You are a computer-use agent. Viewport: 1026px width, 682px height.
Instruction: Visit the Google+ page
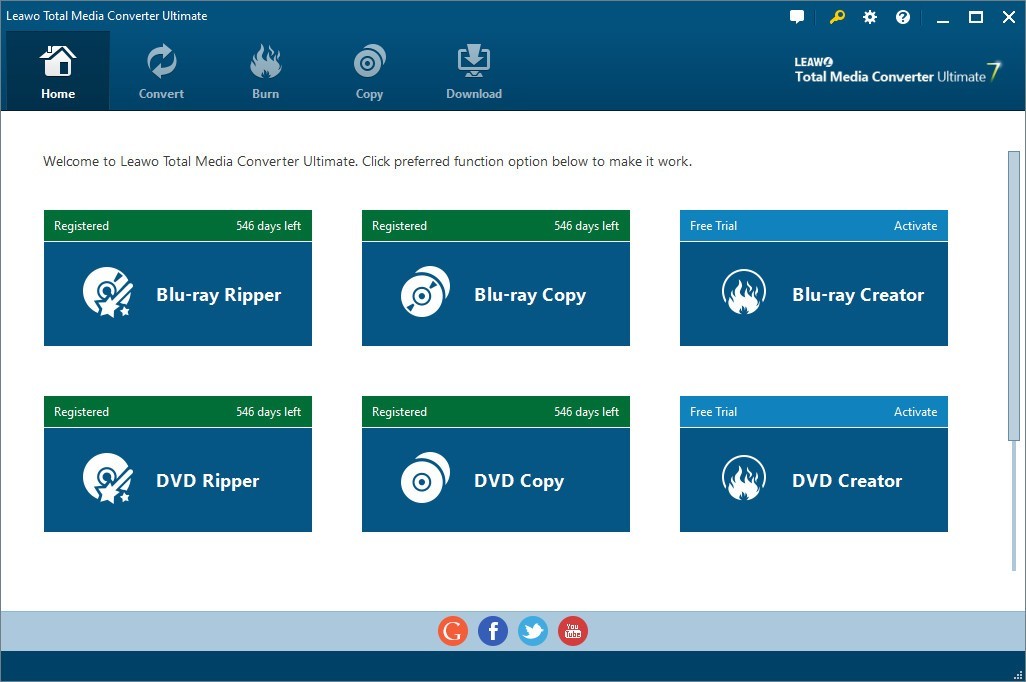click(452, 630)
